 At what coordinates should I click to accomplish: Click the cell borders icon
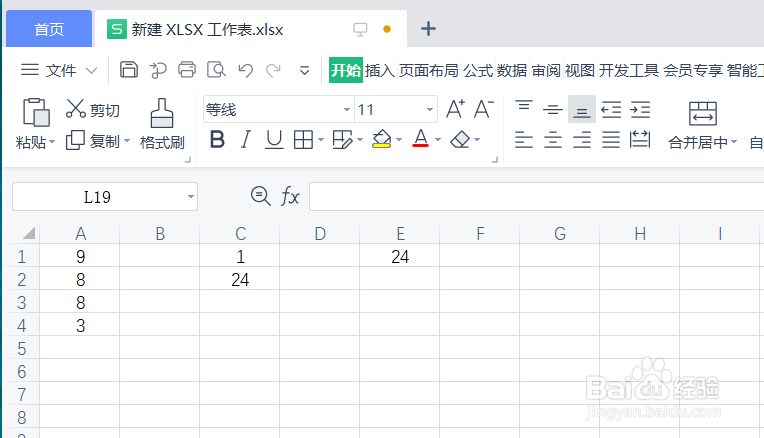[303, 140]
